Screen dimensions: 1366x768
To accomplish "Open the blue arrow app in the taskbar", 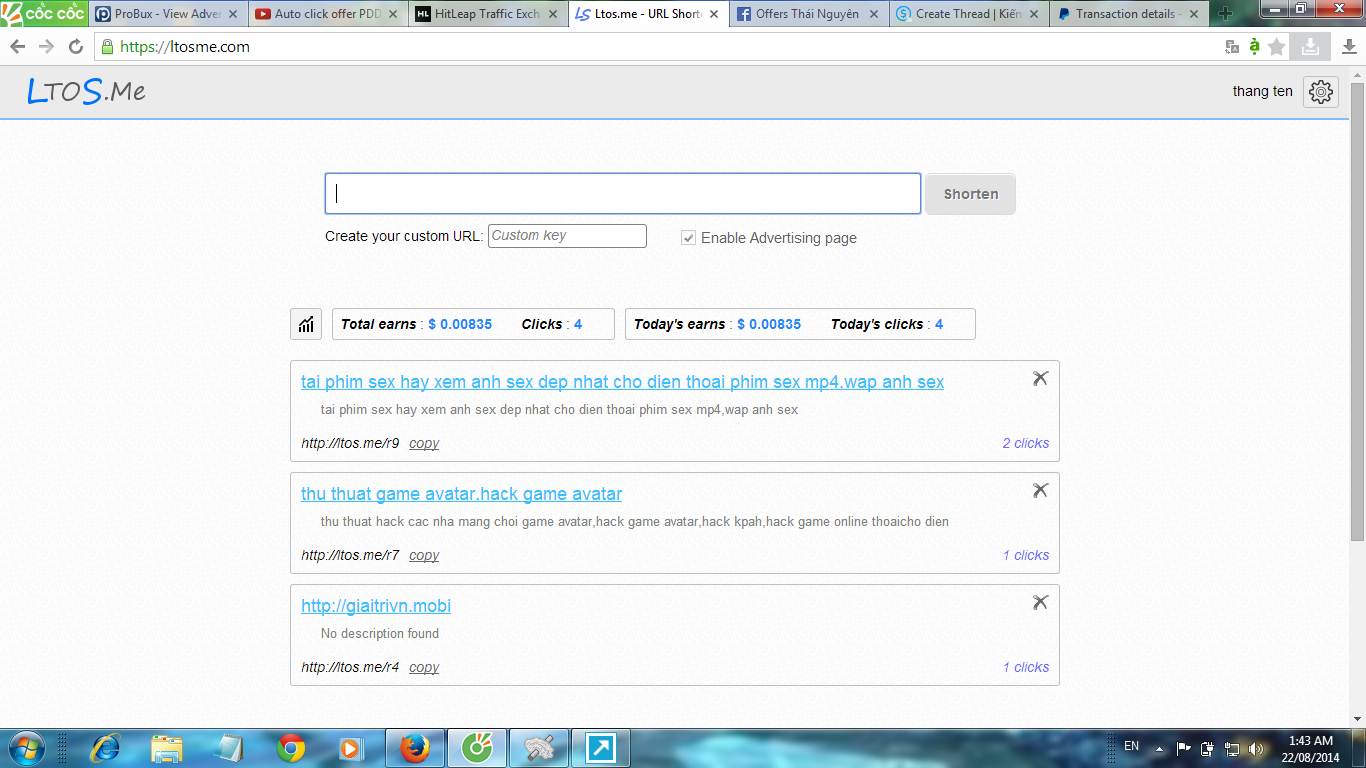I will pos(602,748).
